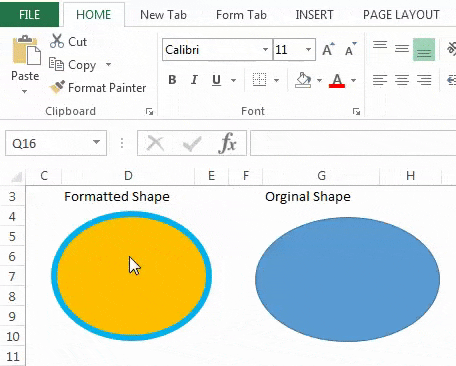Select column G header
Viewport: 456px width, 366px height.
pyautogui.click(x=321, y=175)
